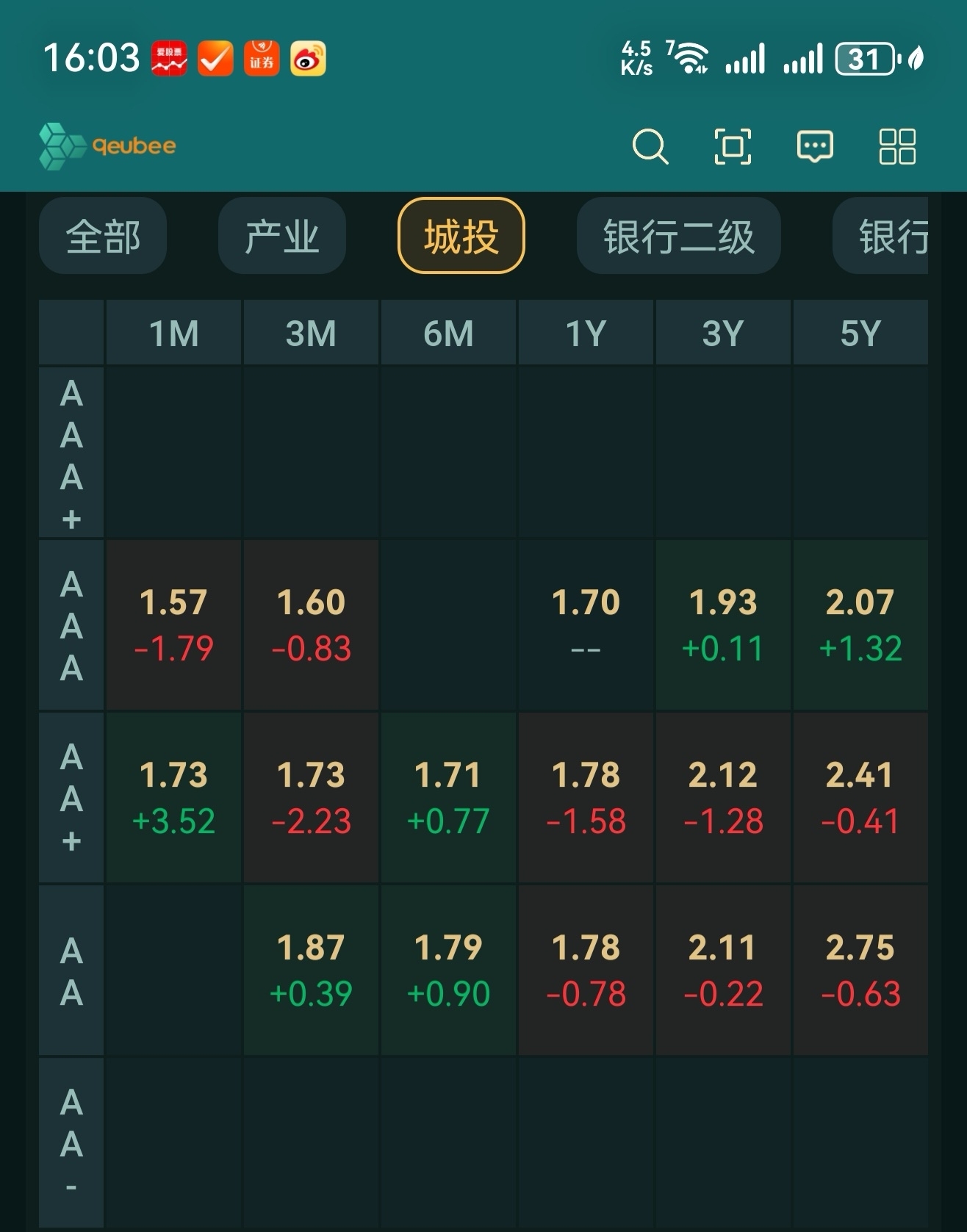The height and width of the screenshot is (1232, 967).
Task: Open the grid apps menu icon
Action: point(897,145)
